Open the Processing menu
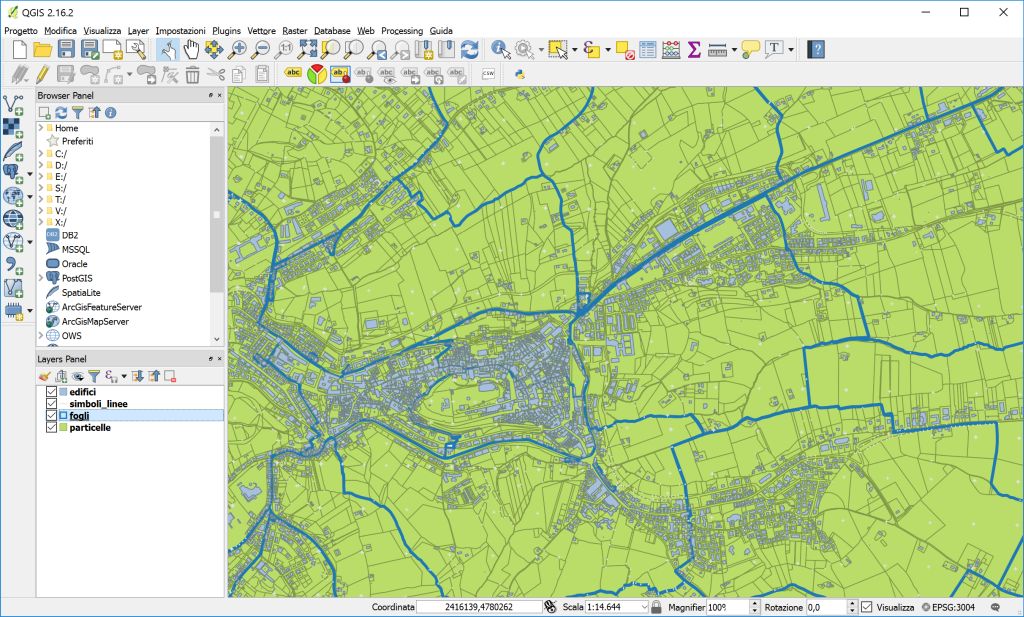 pos(402,31)
